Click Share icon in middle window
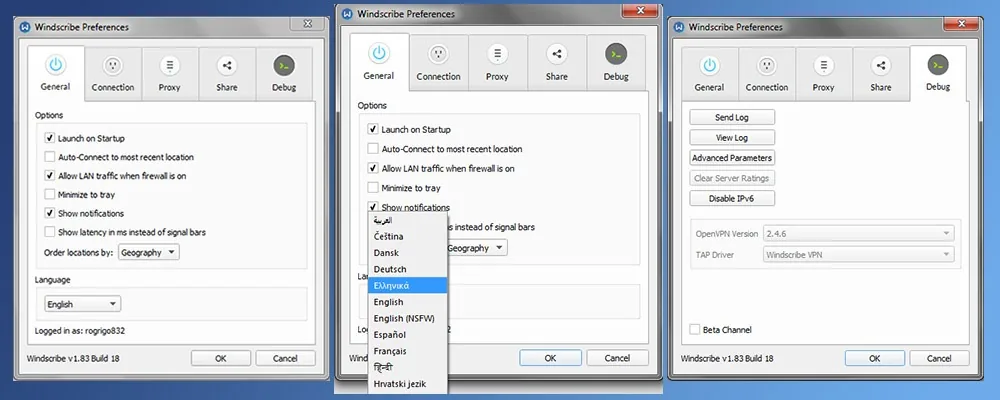1000x400 pixels. tap(557, 54)
